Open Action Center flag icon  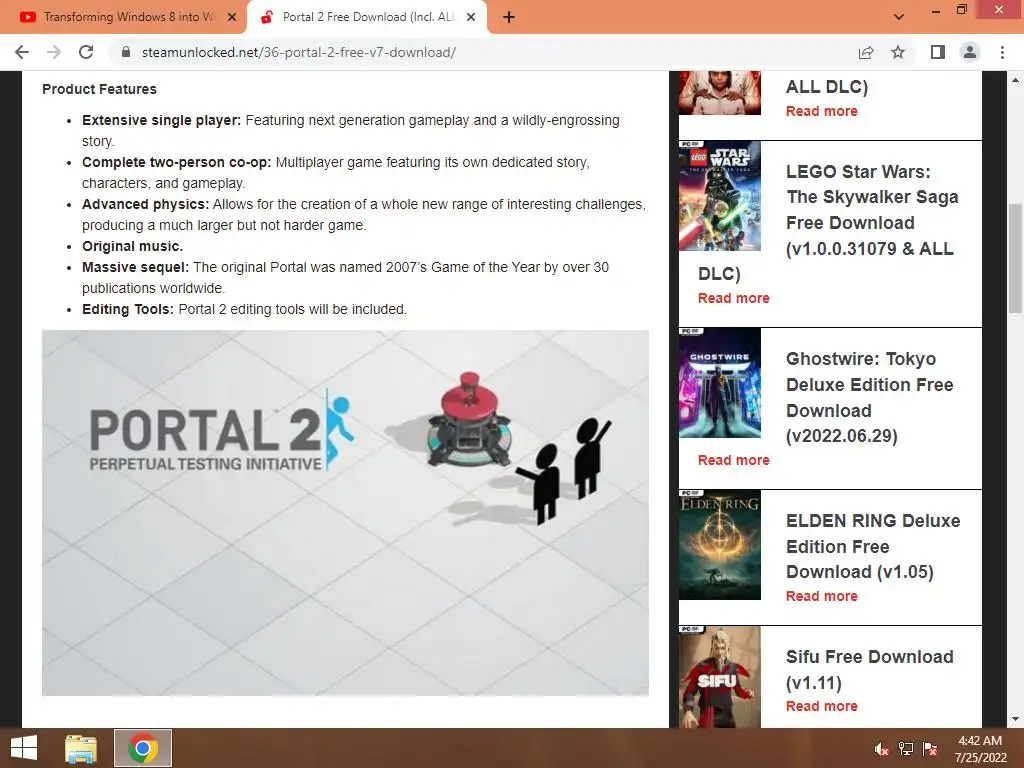coord(930,749)
